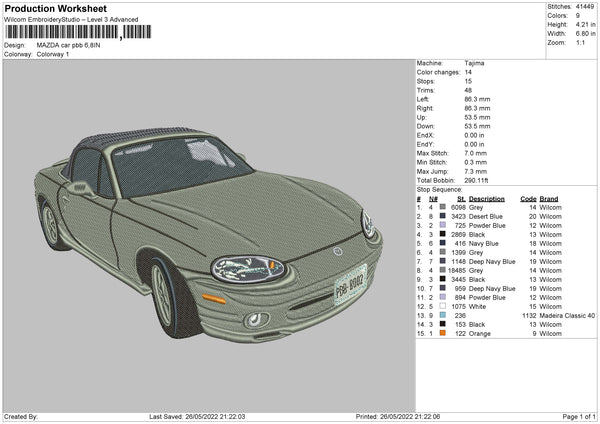Click the Max Jump value 7.3 mm

click(x=476, y=171)
